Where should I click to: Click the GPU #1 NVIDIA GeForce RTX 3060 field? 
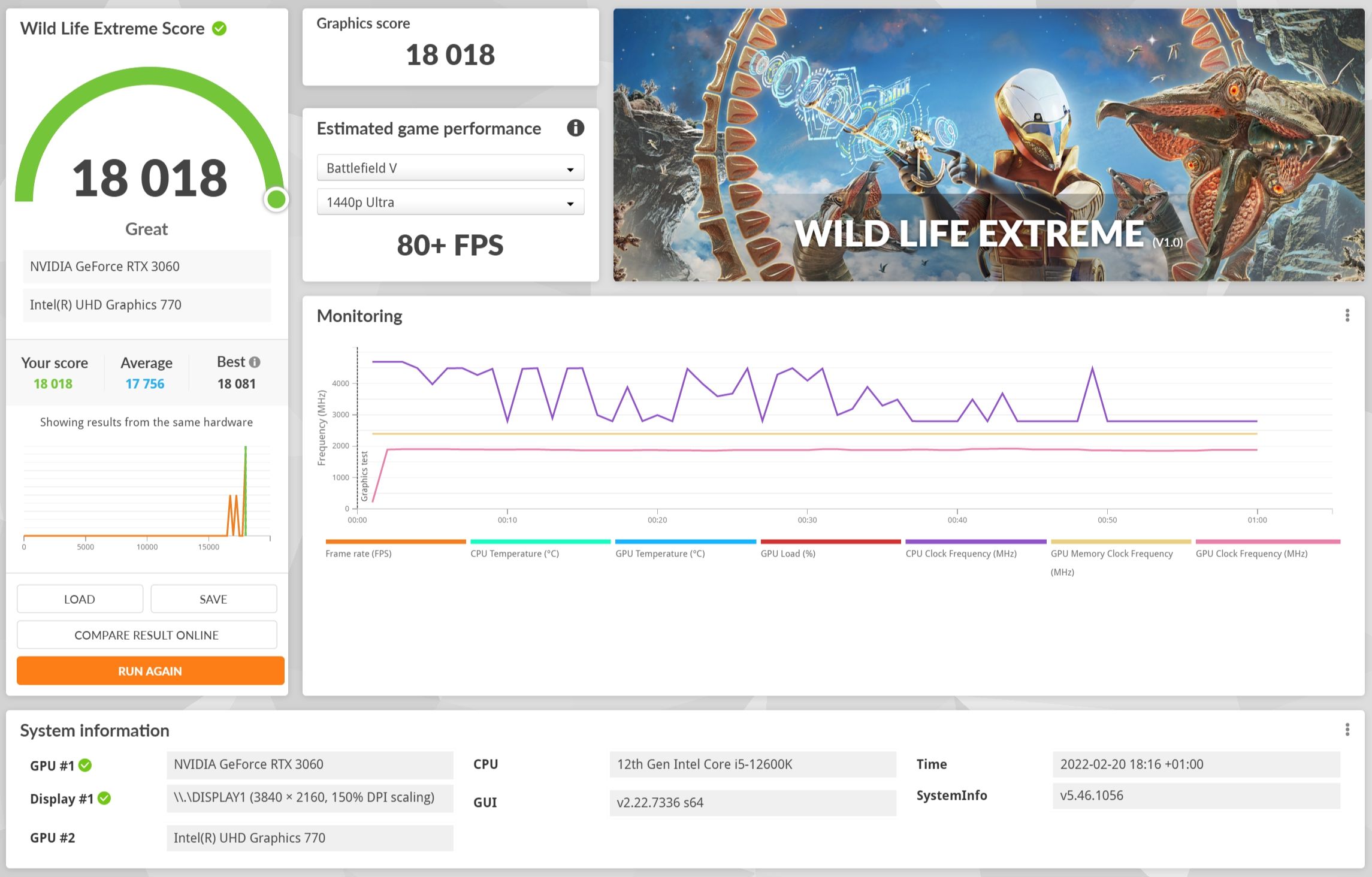coord(310,764)
